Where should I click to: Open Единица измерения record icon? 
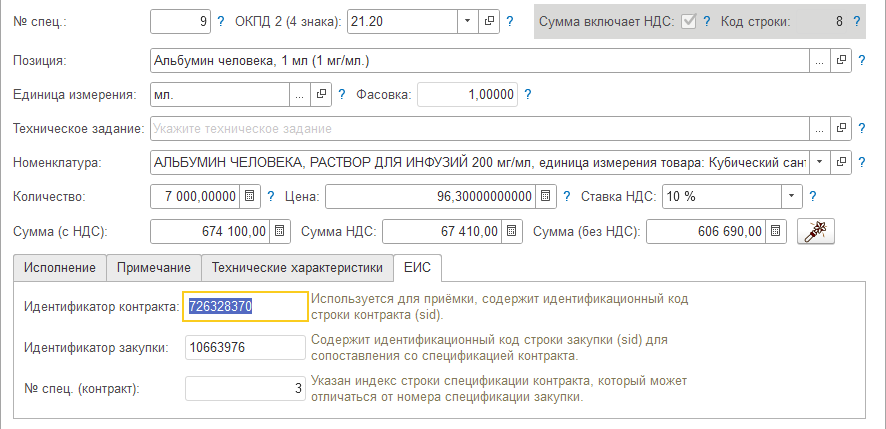[321, 94]
